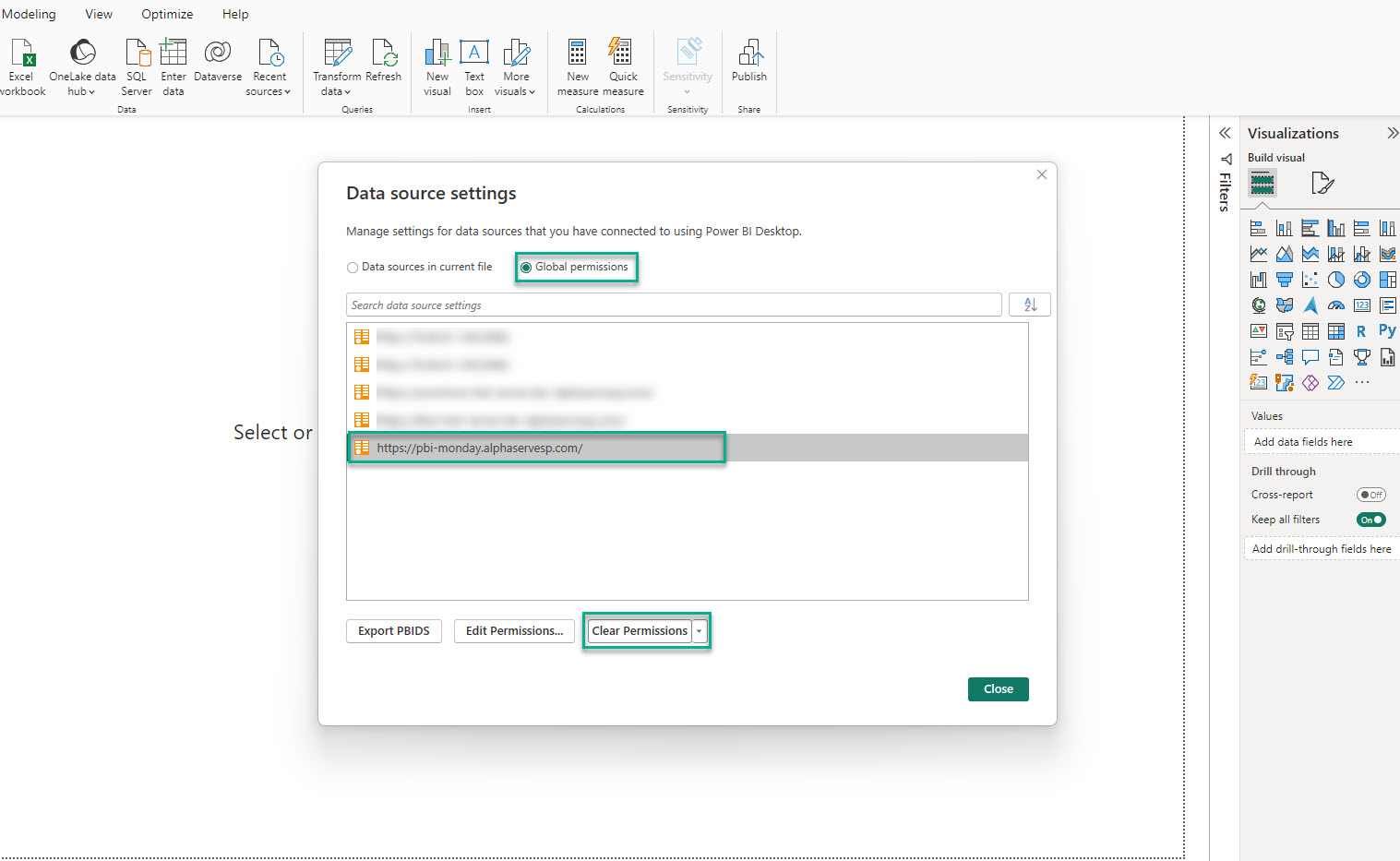Select the R script visual icon
1400x861 pixels.
[x=1361, y=331]
